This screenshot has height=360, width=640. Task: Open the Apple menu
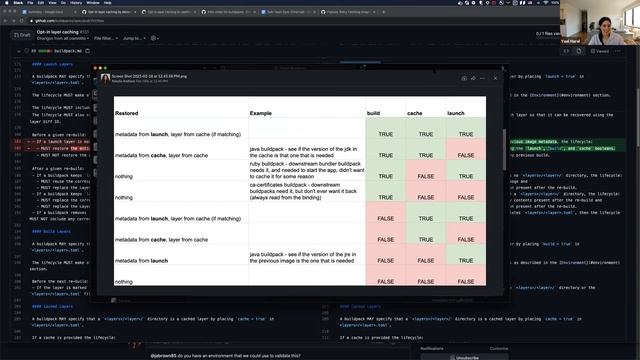pos(7,2)
